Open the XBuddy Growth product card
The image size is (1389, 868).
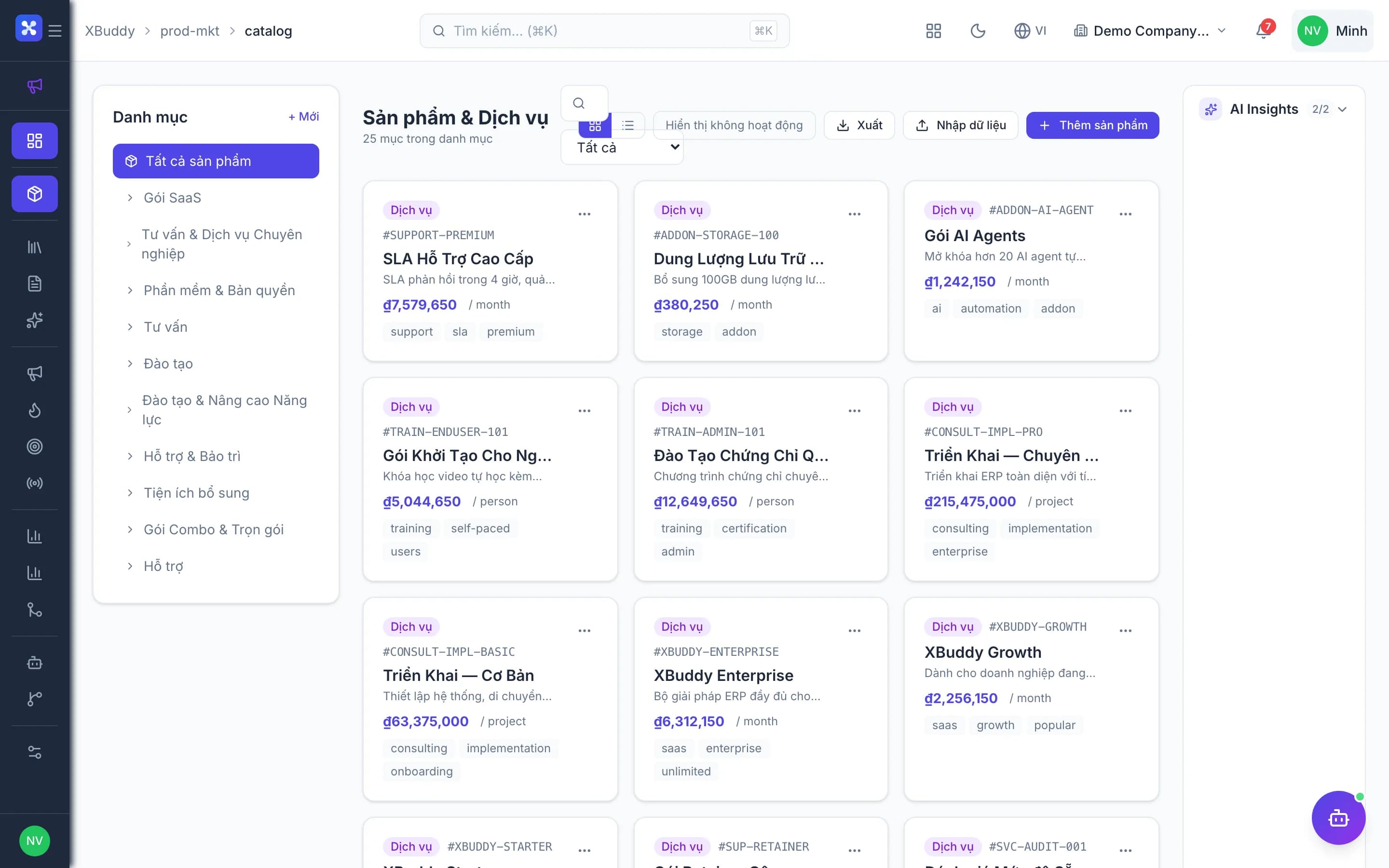pos(1032,699)
